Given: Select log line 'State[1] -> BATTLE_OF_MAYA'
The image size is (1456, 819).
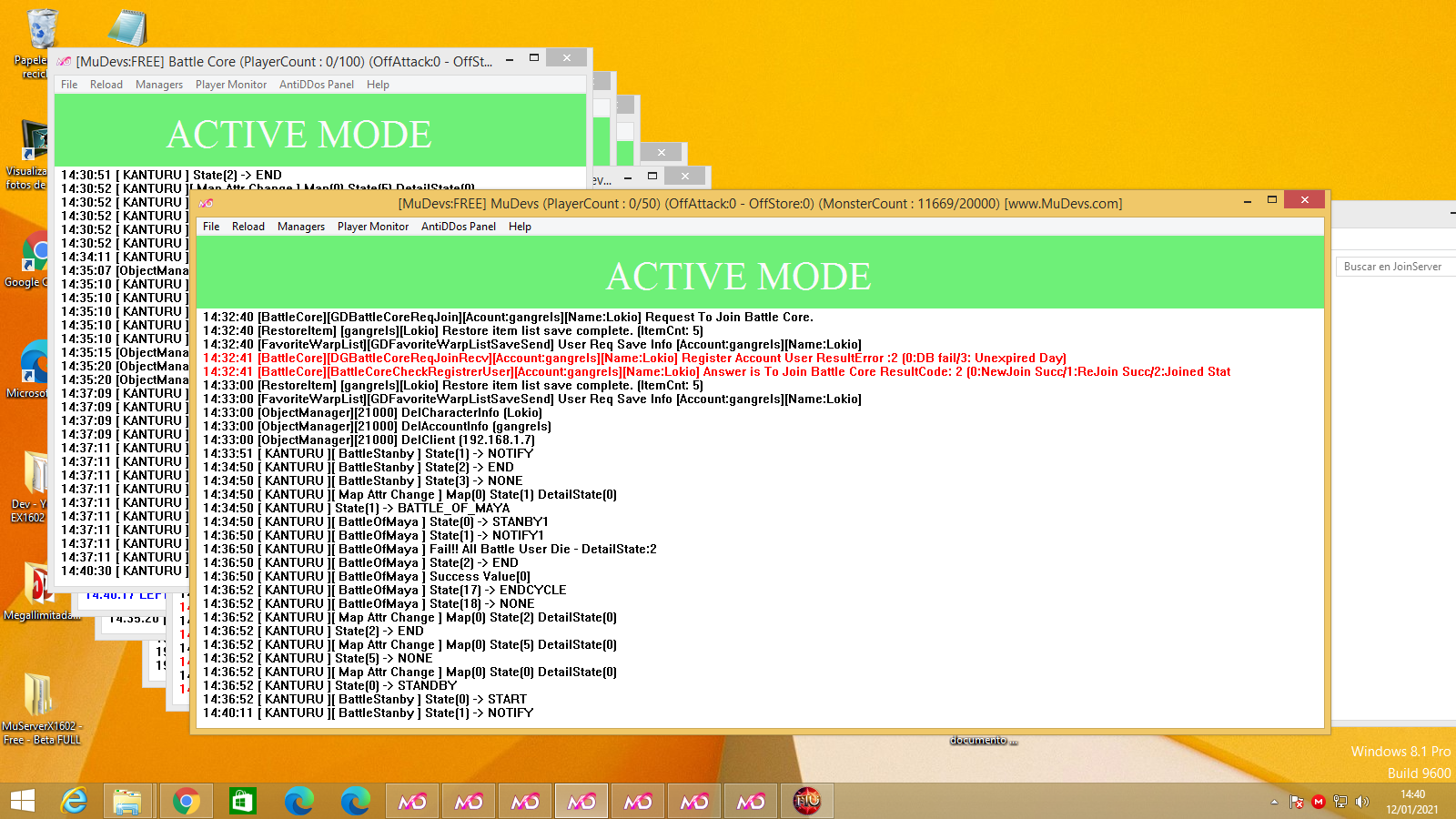Looking at the screenshot, I should [x=356, y=508].
